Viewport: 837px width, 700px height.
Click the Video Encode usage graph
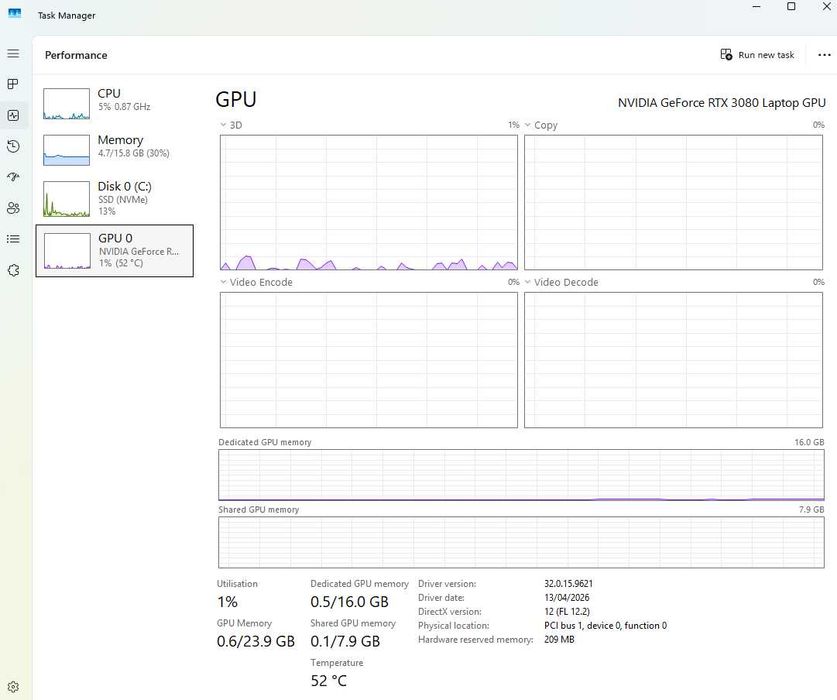pos(369,360)
